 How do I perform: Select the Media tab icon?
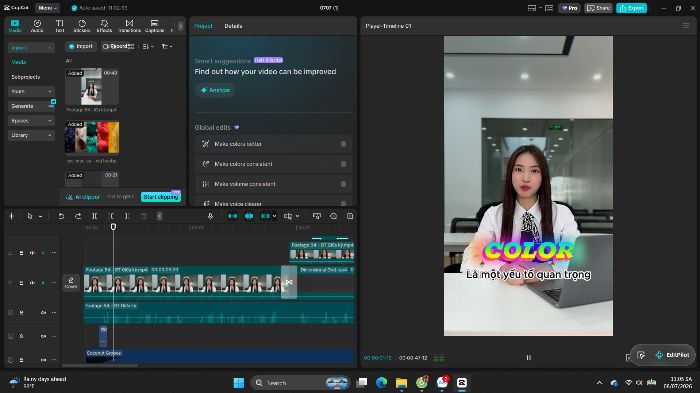[x=15, y=26]
